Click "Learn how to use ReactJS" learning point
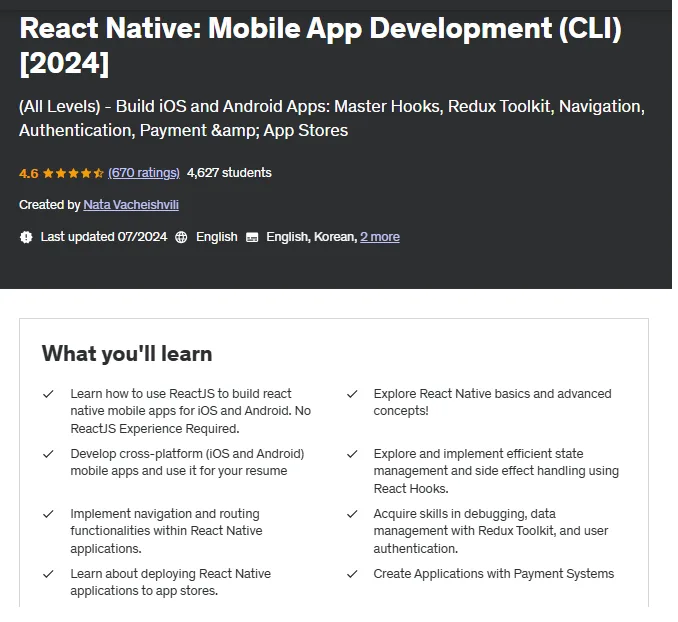 point(191,411)
